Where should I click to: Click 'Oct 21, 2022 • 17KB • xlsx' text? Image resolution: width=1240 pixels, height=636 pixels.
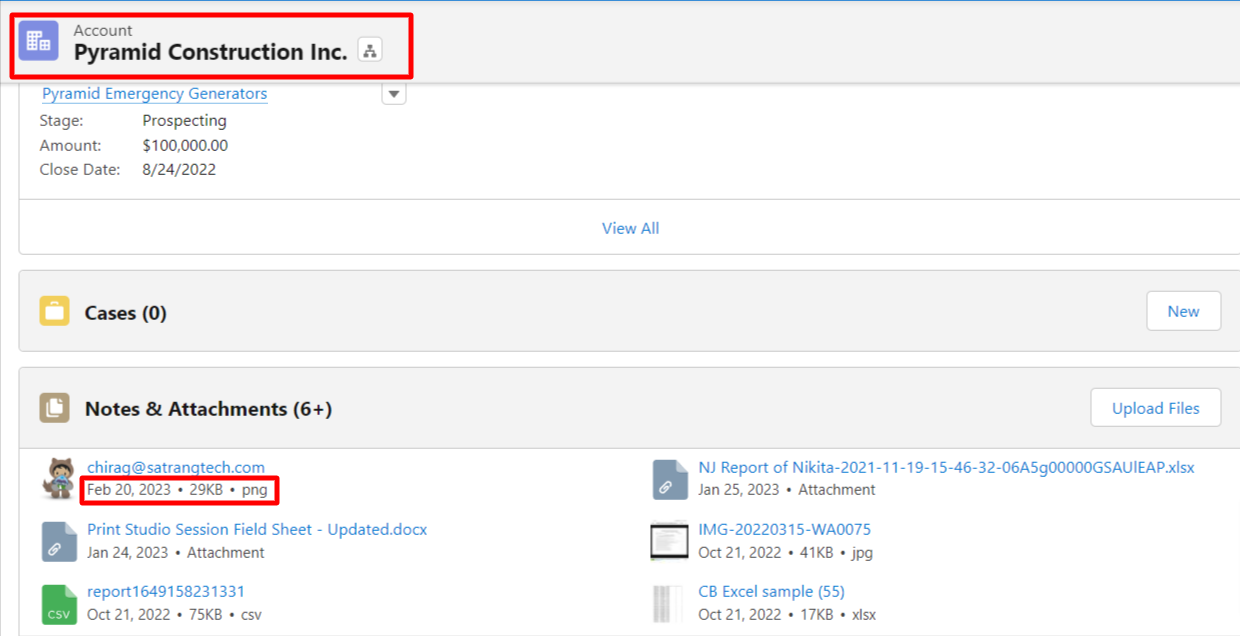[x=787, y=614]
